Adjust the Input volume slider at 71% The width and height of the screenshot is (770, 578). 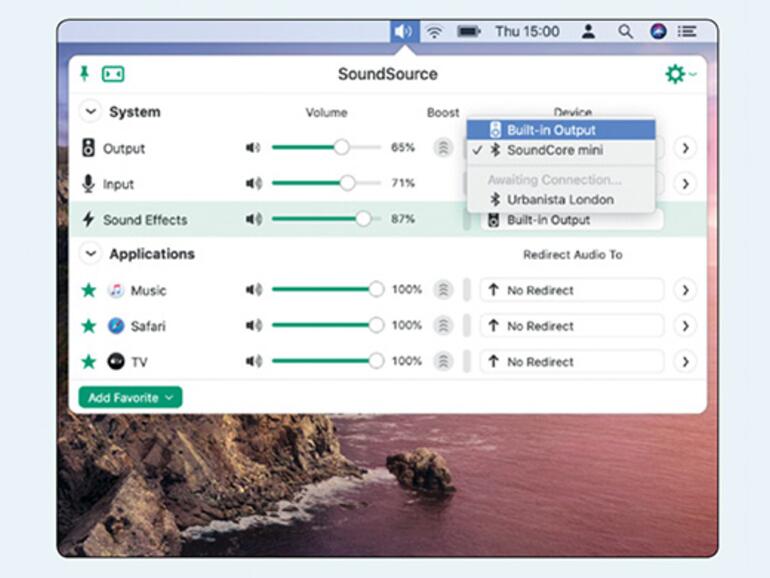pos(327,183)
